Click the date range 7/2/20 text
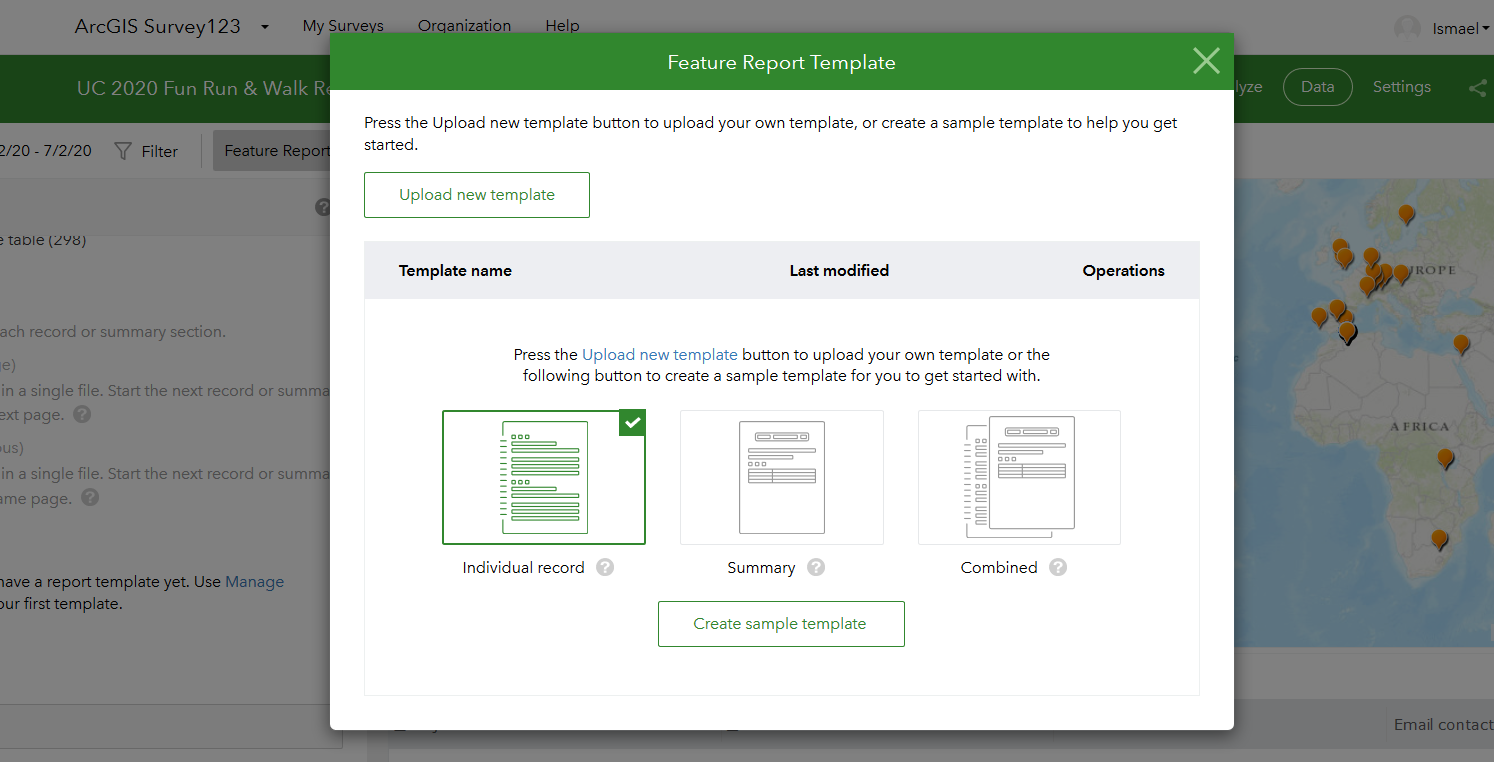 (x=68, y=151)
